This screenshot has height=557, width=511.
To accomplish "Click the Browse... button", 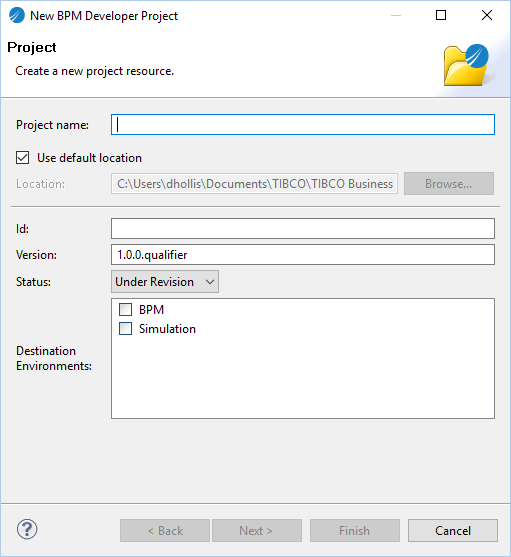I will tap(449, 184).
